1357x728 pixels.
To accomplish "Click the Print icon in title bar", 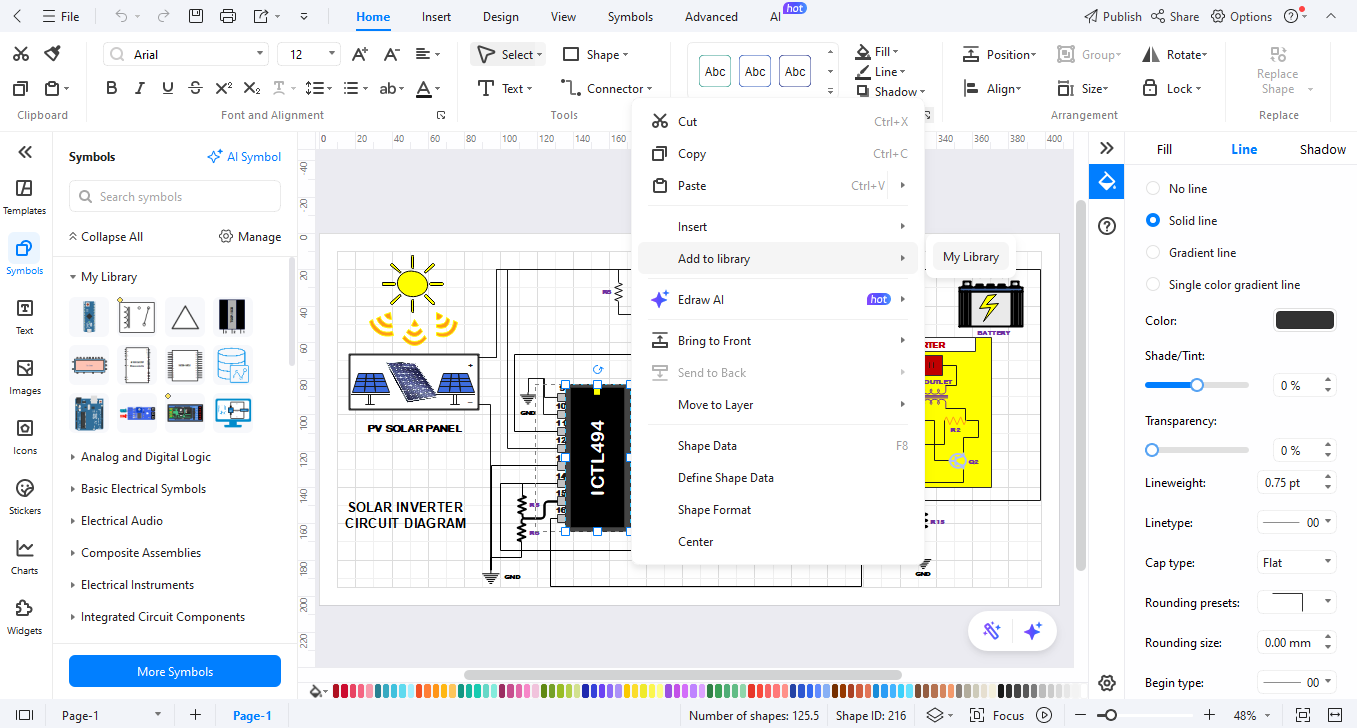I will [228, 16].
